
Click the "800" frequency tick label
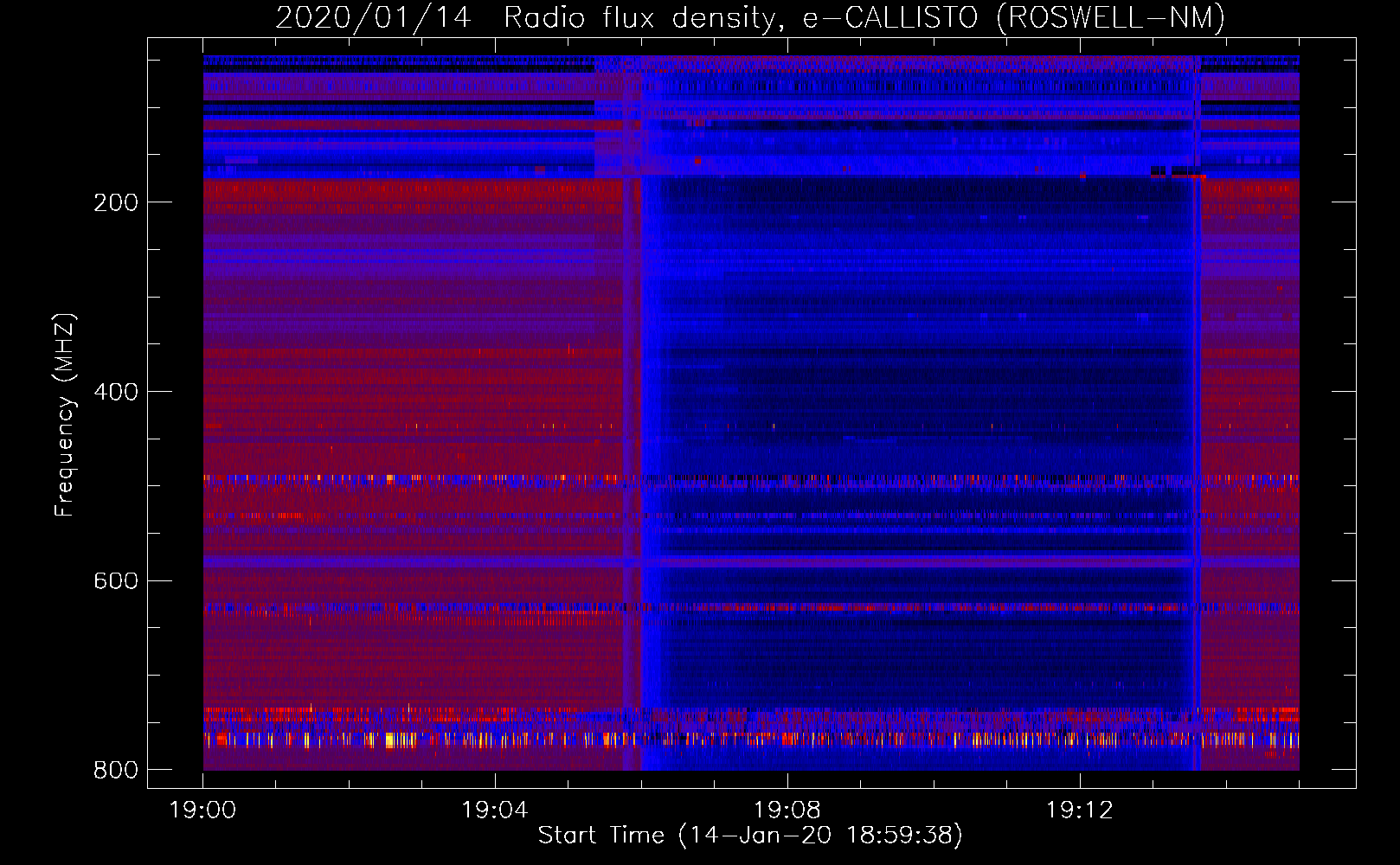click(x=116, y=770)
